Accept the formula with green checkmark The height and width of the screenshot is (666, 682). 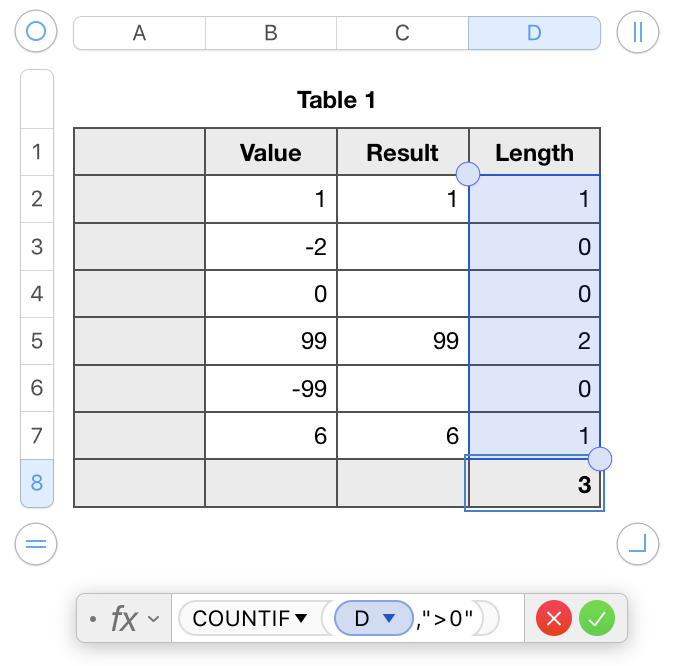point(597,619)
